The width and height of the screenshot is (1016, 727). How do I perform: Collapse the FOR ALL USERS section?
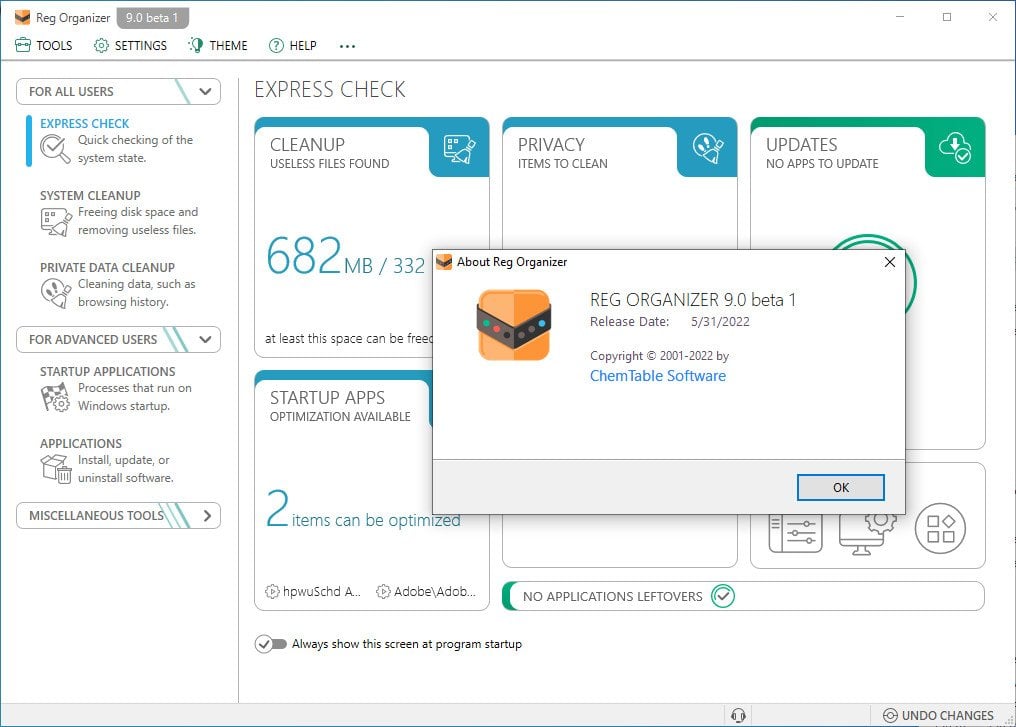pos(205,91)
